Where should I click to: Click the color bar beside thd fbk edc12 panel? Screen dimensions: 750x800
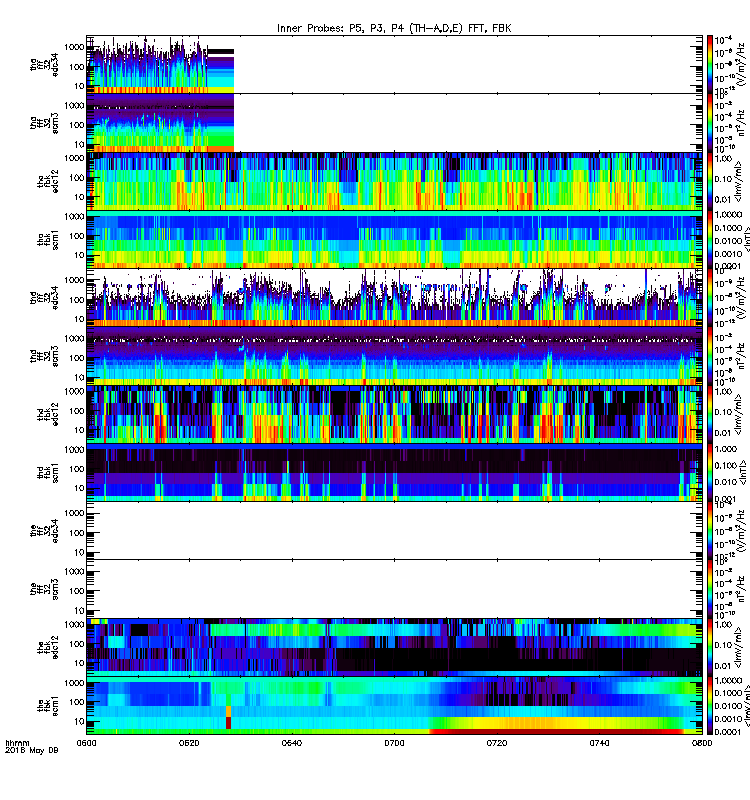coord(710,414)
